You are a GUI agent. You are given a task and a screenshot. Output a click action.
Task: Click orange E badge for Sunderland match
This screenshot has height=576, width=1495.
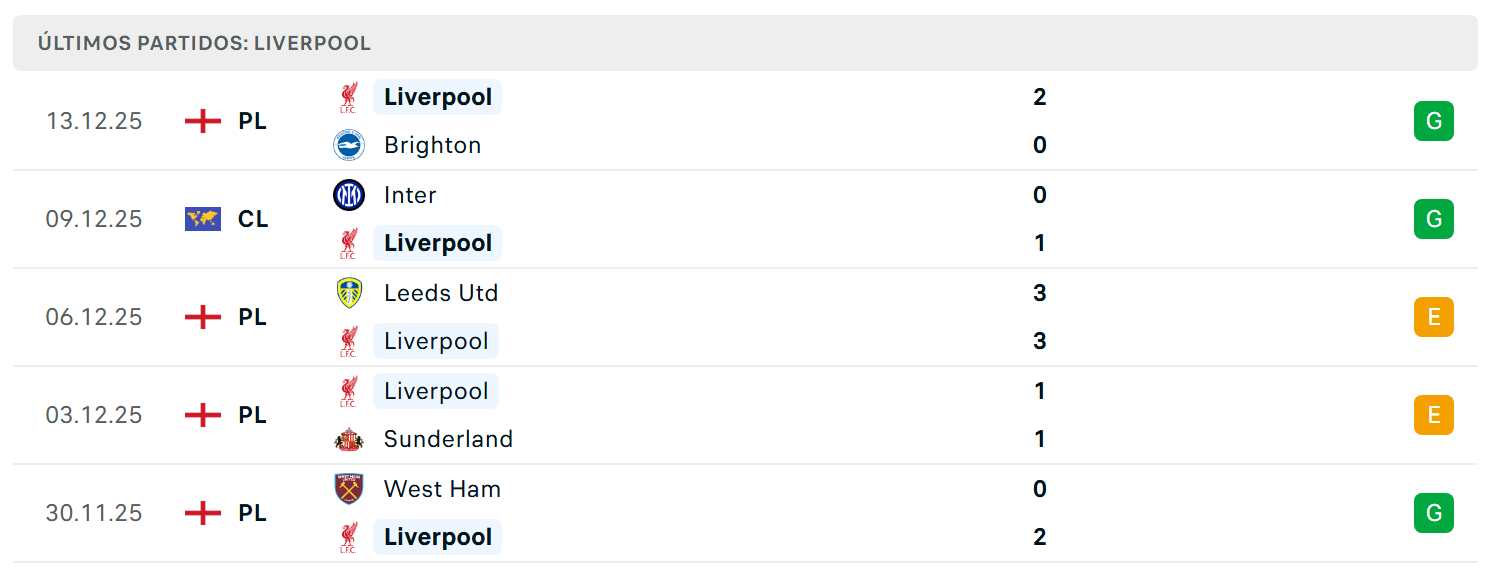[x=1433, y=415]
